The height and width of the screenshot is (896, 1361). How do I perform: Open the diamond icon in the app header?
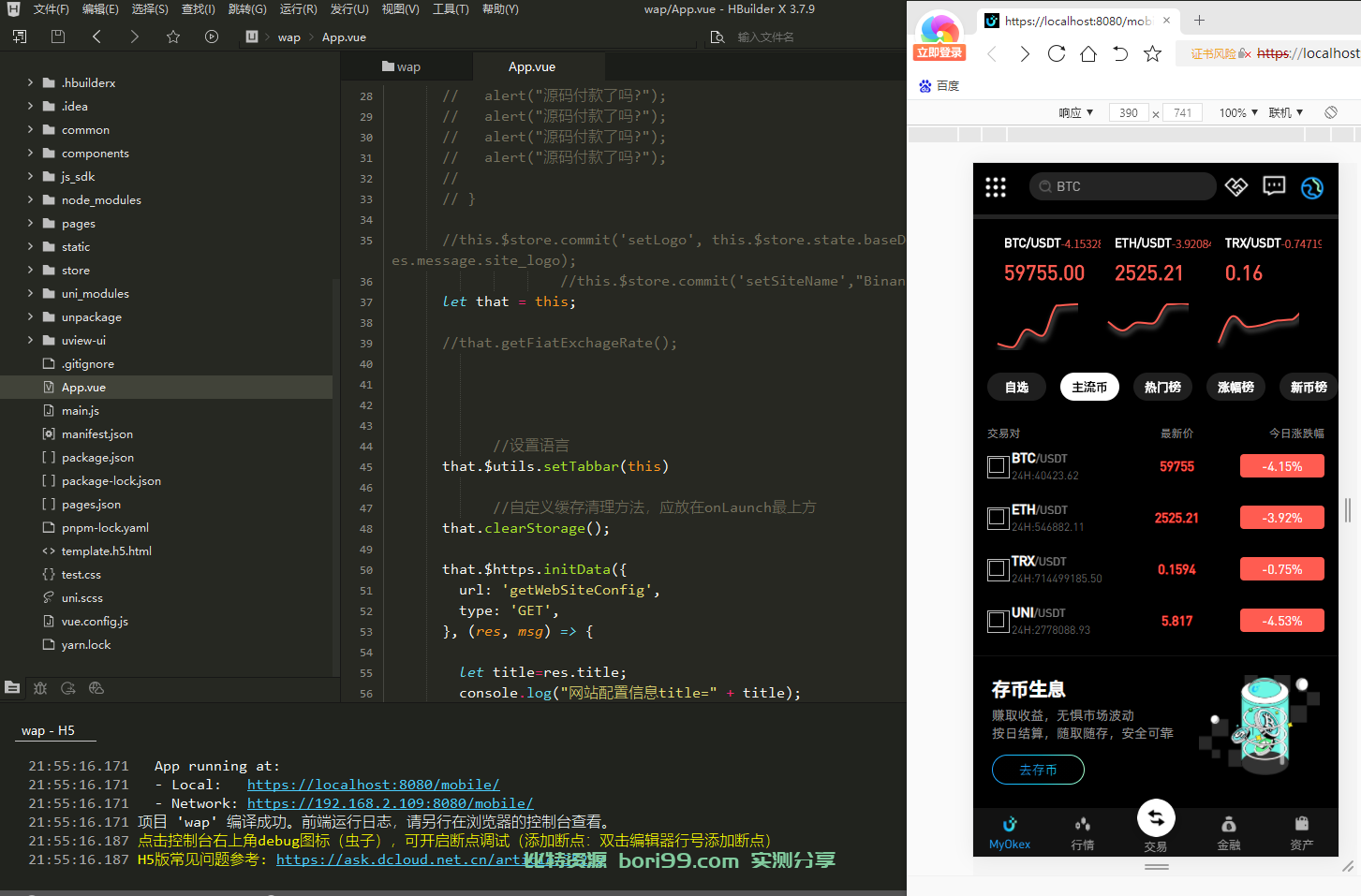[1236, 186]
